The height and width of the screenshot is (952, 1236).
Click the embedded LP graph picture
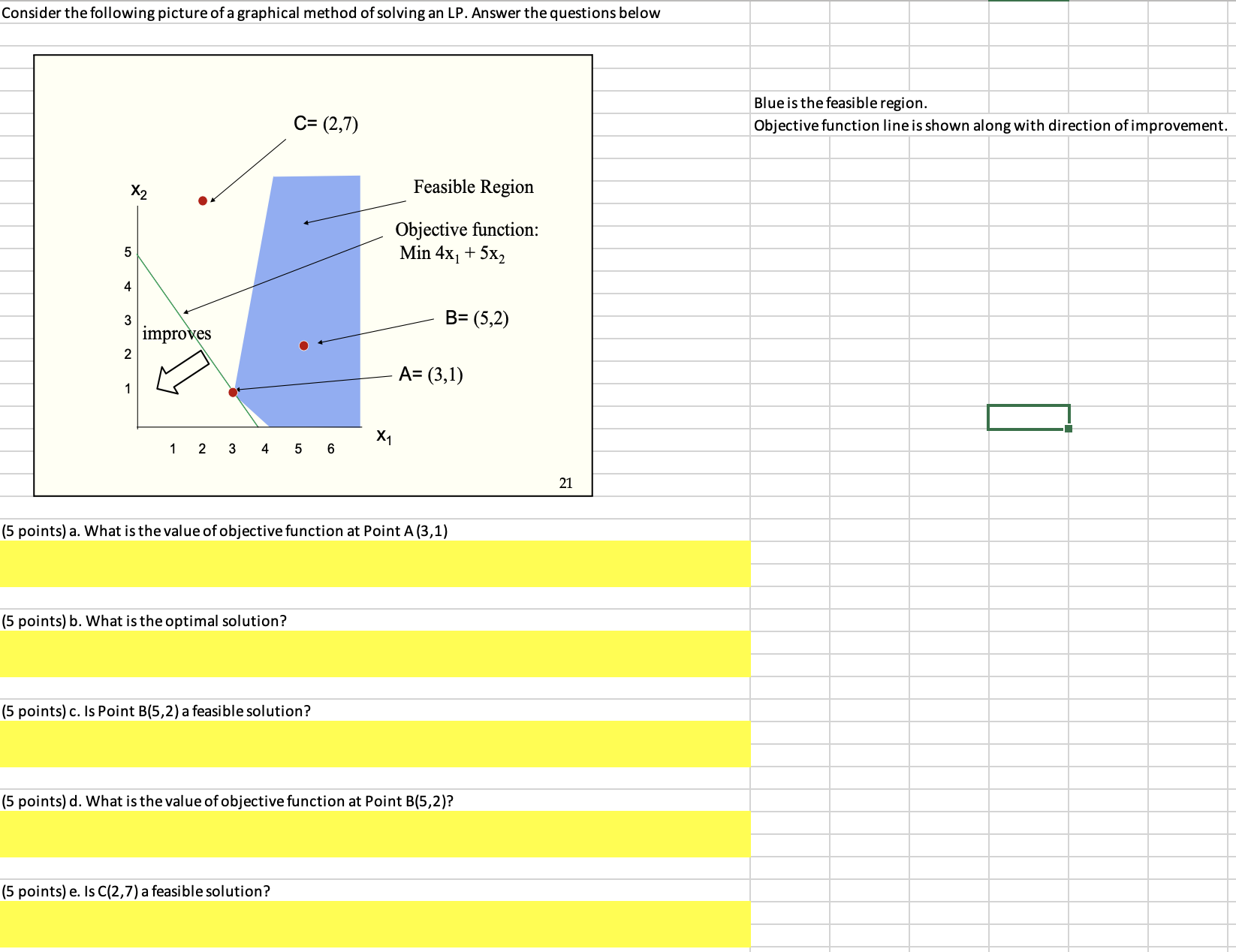[x=312, y=274]
